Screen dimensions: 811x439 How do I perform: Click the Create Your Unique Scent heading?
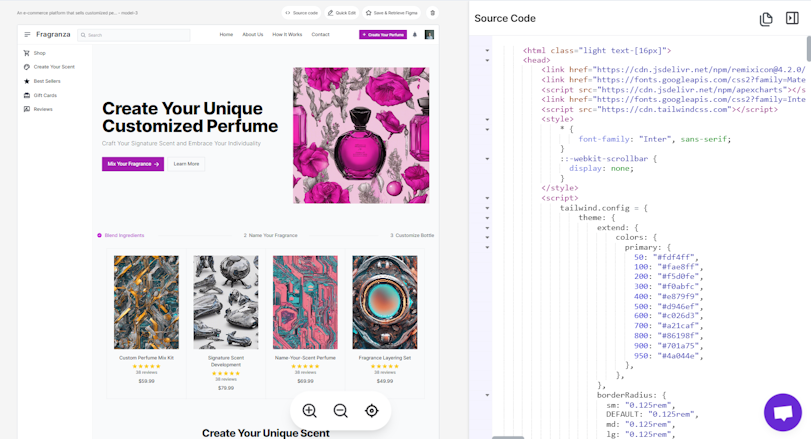265,433
